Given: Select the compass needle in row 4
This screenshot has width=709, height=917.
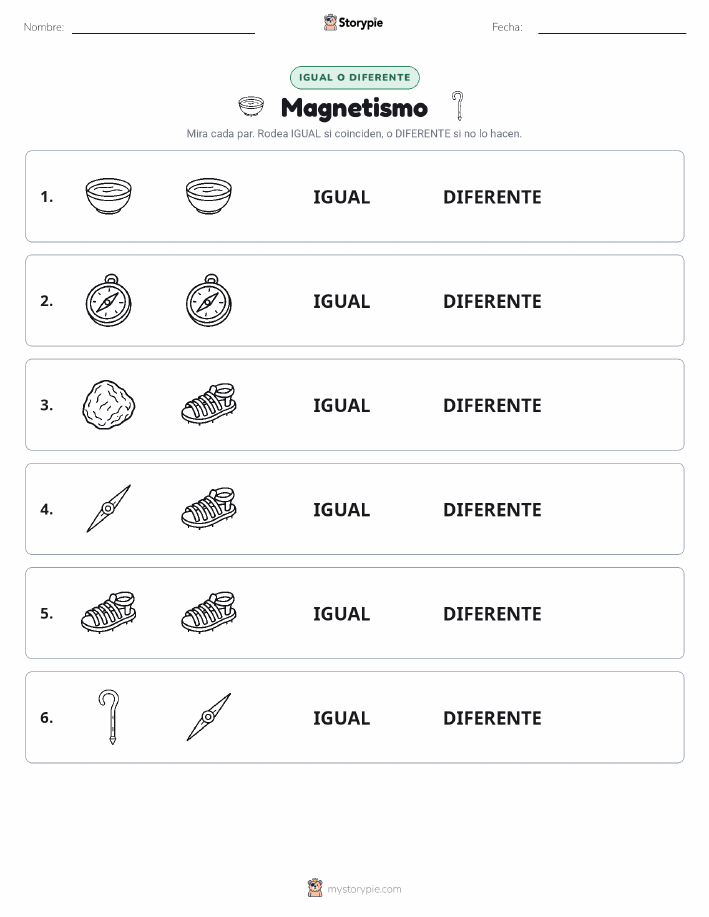Looking at the screenshot, I should click(109, 508).
